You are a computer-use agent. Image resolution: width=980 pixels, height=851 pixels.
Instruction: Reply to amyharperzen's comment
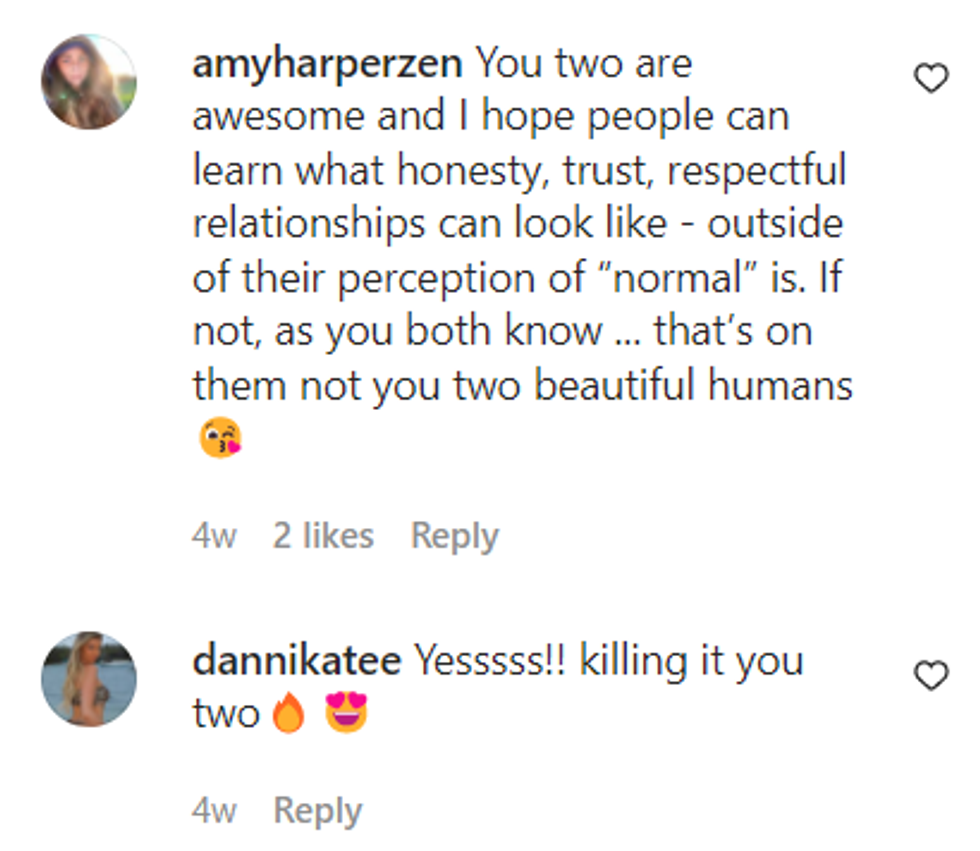click(454, 536)
